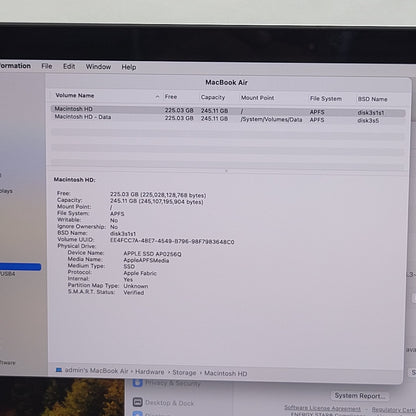Toggle the Volume Name sort arrow

pos(157,97)
